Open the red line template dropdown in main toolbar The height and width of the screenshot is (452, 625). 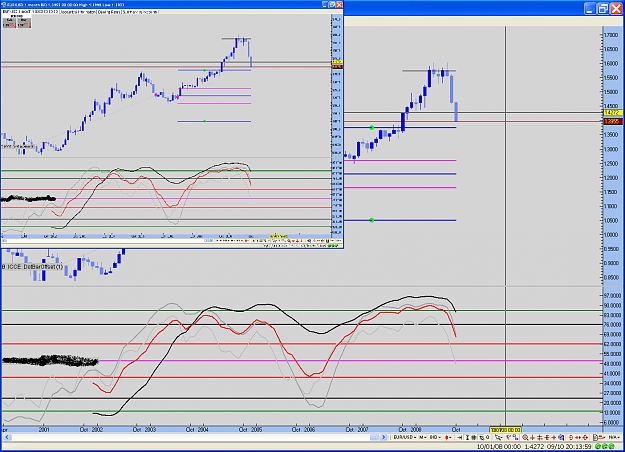602,437
